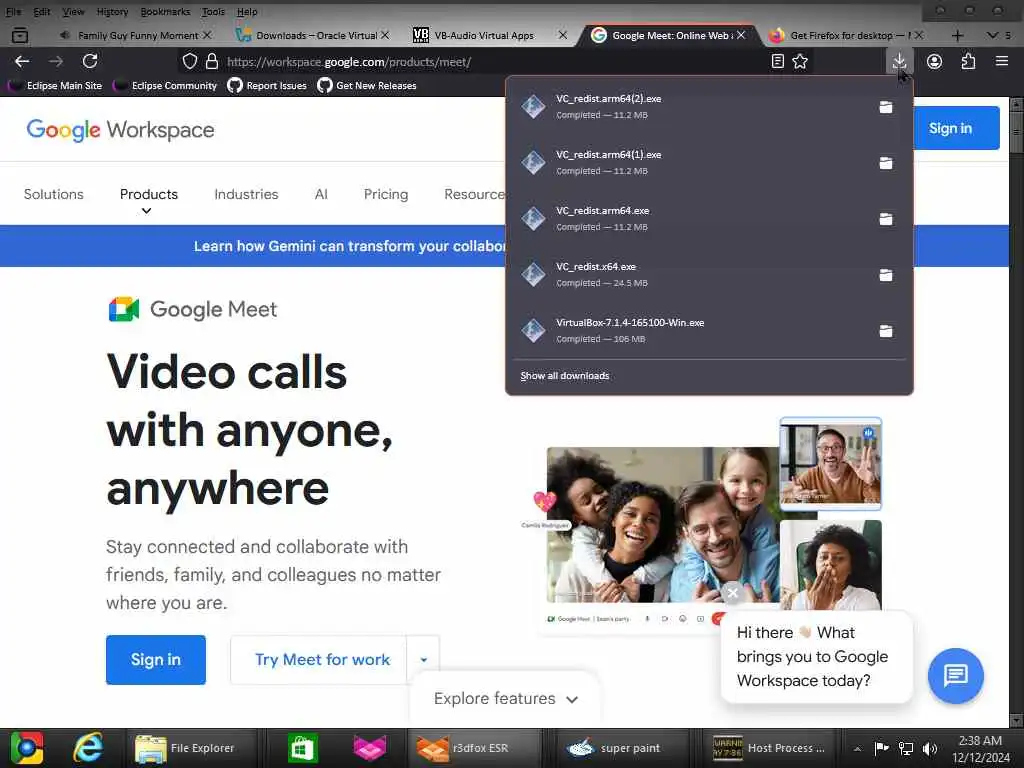Open Internet Explorer taskbar icon
The width and height of the screenshot is (1024, 768).
88,748
